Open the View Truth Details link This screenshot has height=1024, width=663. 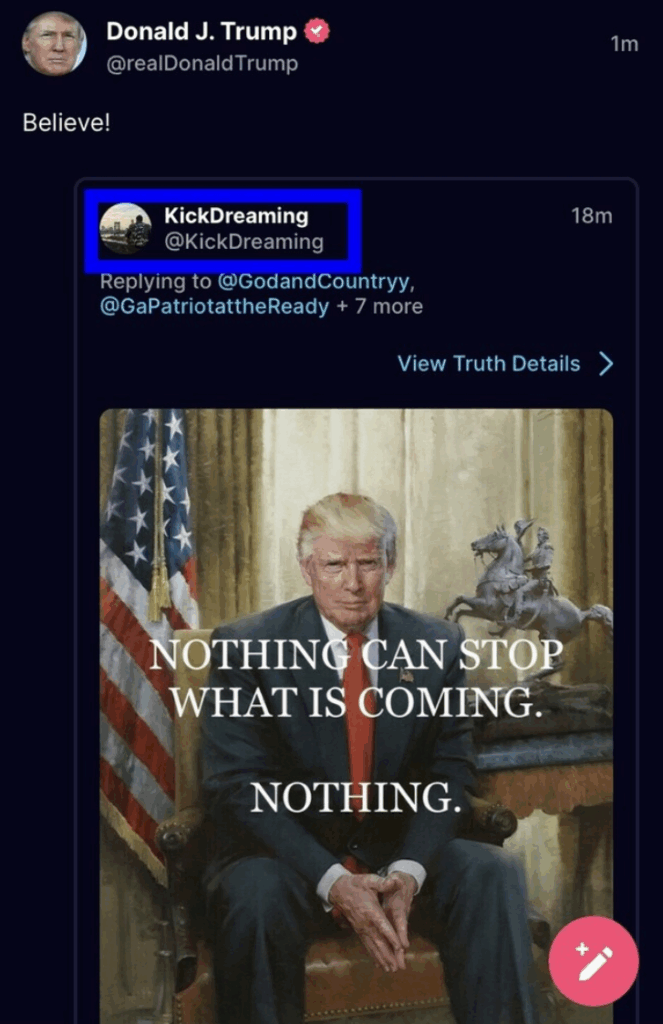click(x=489, y=364)
